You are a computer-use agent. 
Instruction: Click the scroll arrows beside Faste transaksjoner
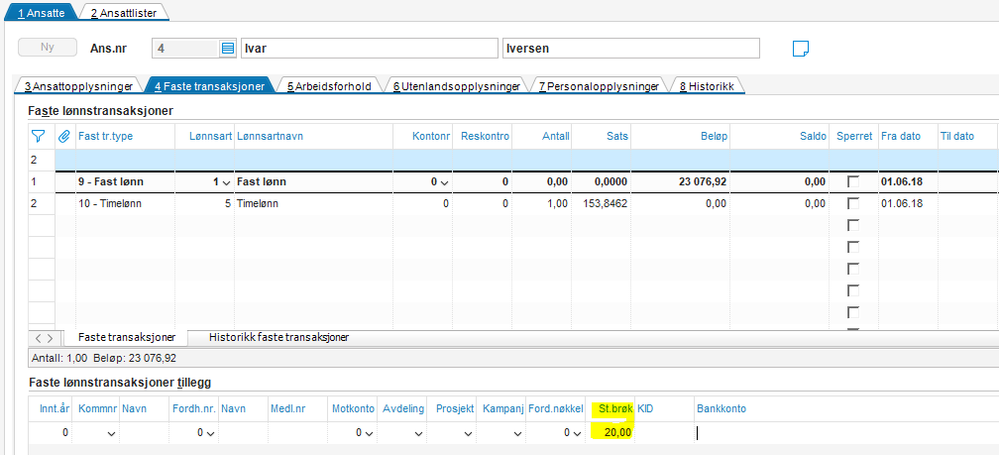click(x=44, y=338)
